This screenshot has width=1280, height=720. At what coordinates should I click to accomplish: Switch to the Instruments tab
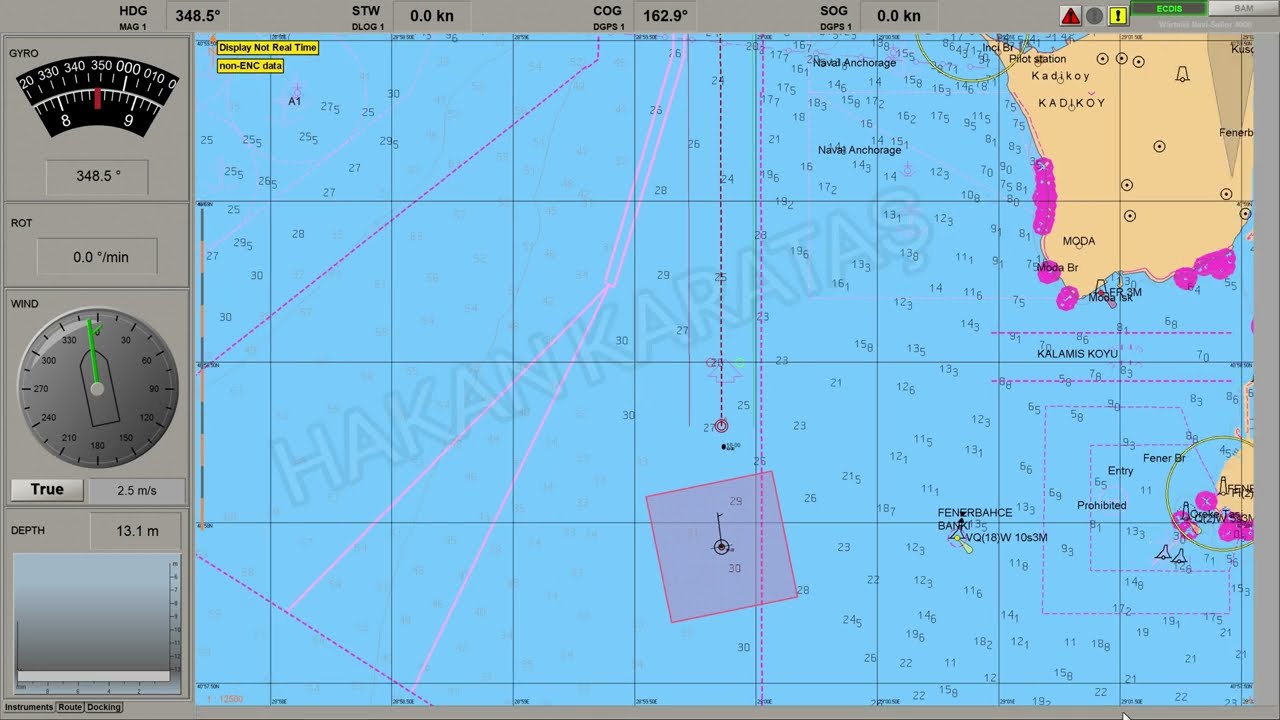[29, 707]
